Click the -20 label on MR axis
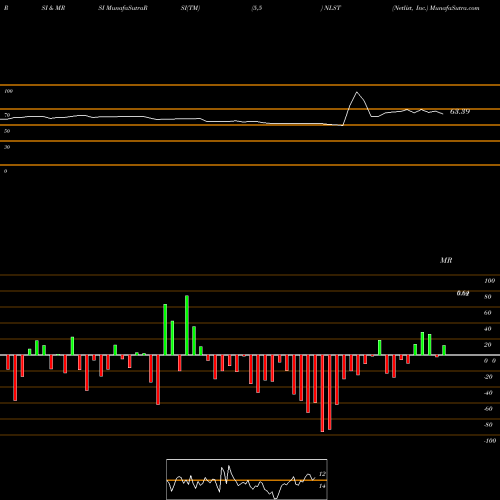Screen dimensions: 500x500 pos(488,377)
